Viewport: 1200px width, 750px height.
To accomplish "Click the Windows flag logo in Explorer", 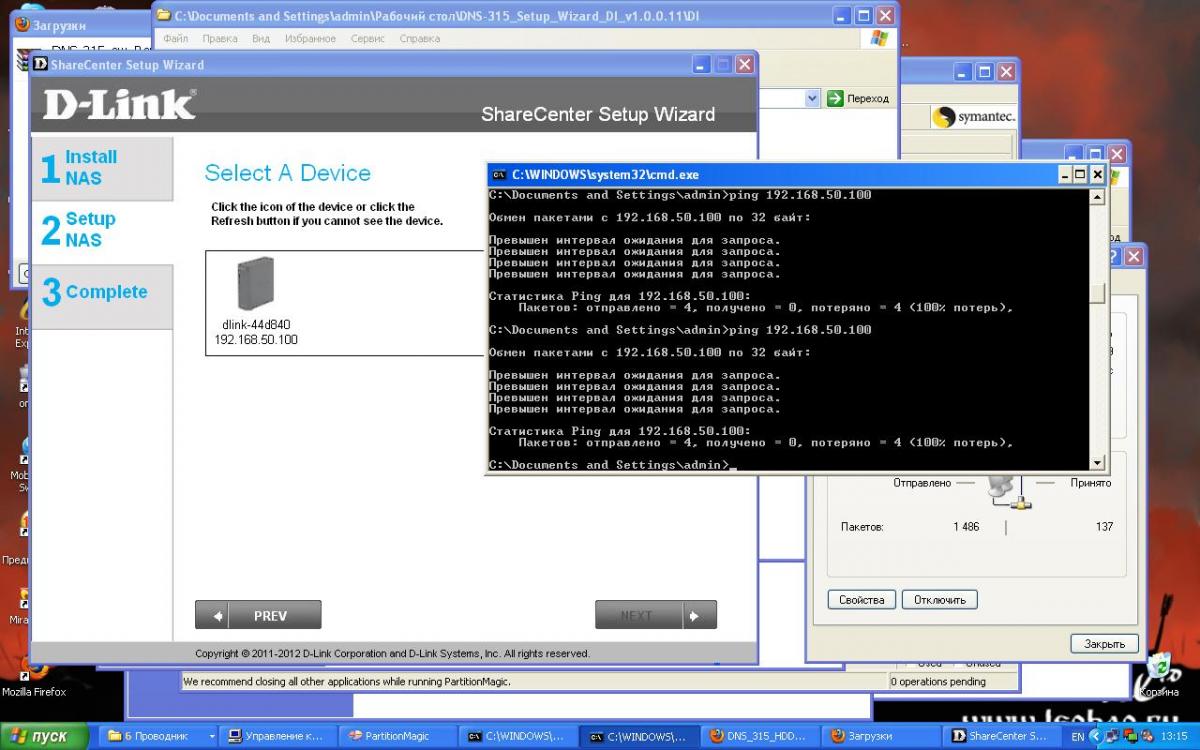I will pyautogui.click(x=878, y=39).
